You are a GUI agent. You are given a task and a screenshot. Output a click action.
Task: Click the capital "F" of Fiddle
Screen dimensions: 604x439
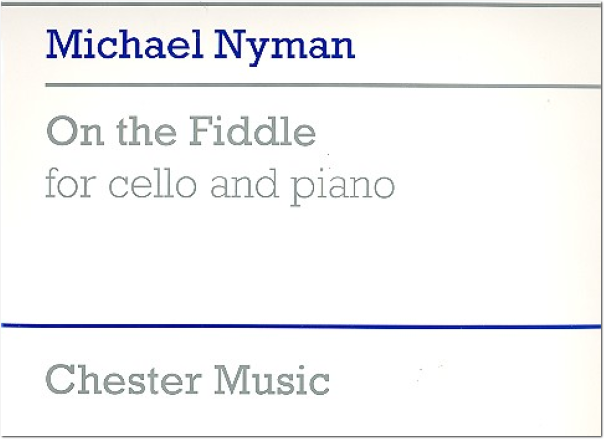[201, 131]
